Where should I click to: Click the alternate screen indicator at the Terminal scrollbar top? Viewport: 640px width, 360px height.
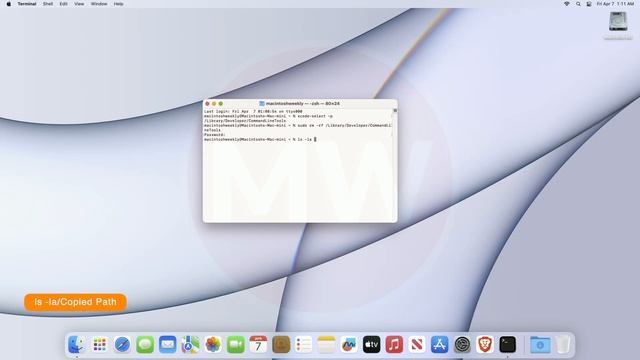coord(395,111)
